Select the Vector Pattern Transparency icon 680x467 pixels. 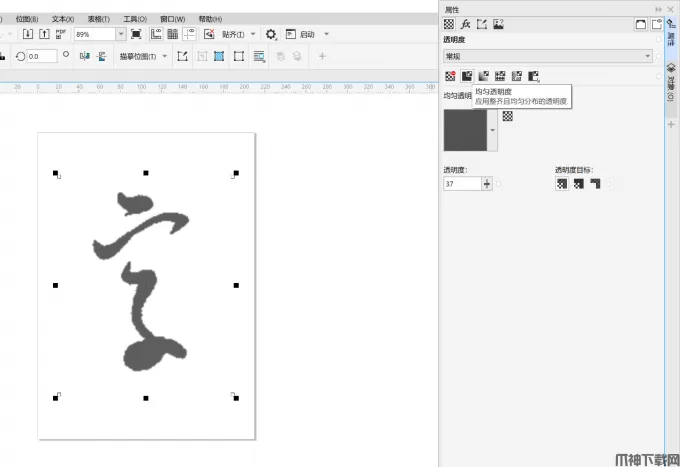[x=500, y=76]
